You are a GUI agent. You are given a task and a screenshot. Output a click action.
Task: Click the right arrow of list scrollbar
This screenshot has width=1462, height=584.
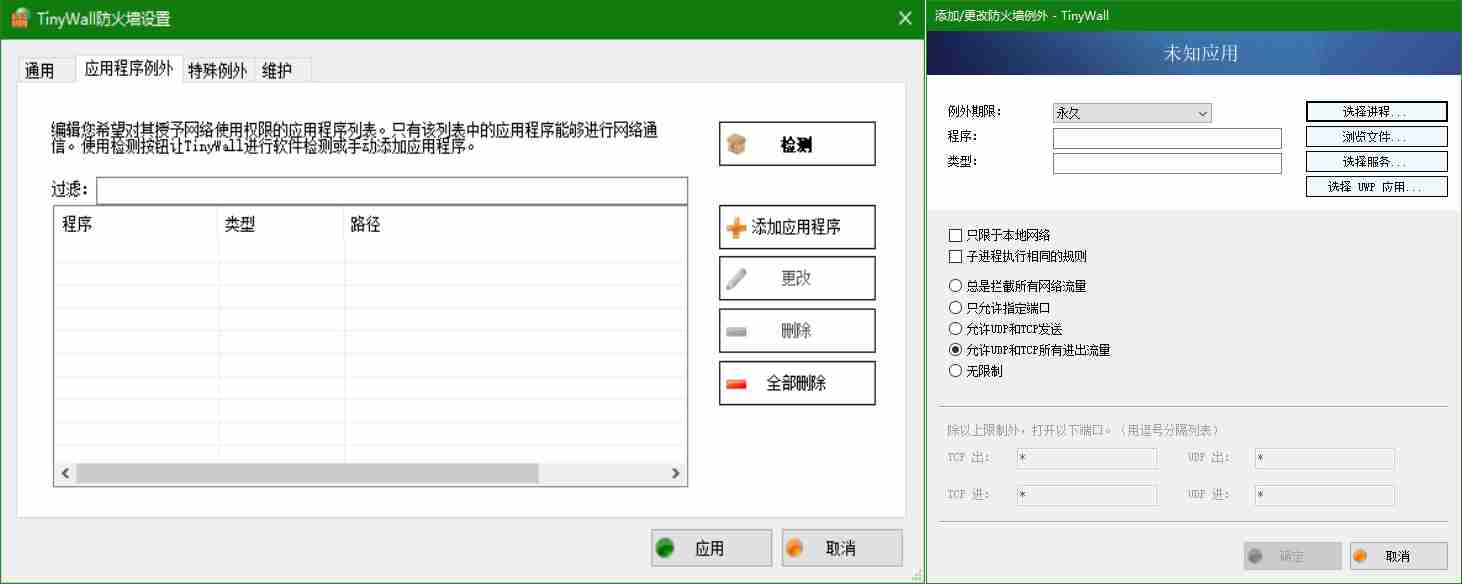[x=676, y=474]
